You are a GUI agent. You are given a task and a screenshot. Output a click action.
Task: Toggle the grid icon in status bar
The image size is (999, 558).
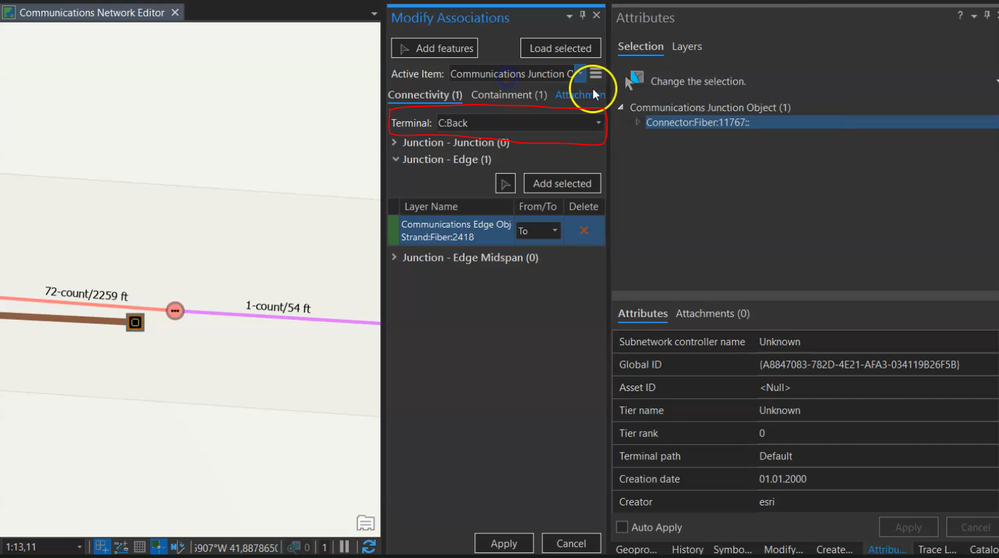click(140, 547)
